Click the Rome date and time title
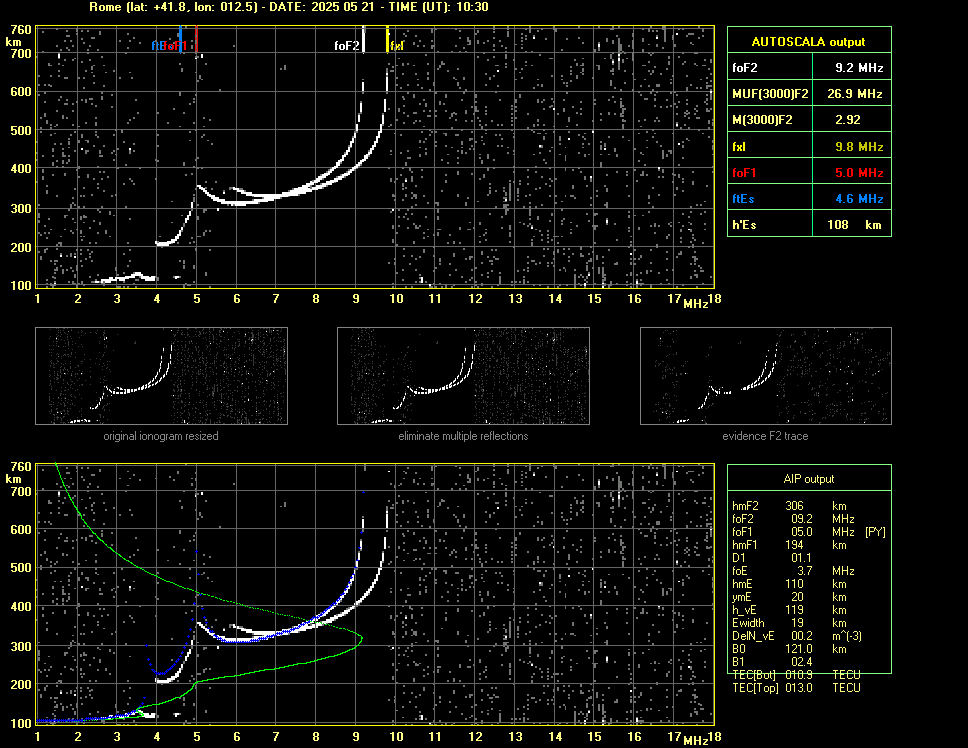968x748 pixels. (x=289, y=7)
